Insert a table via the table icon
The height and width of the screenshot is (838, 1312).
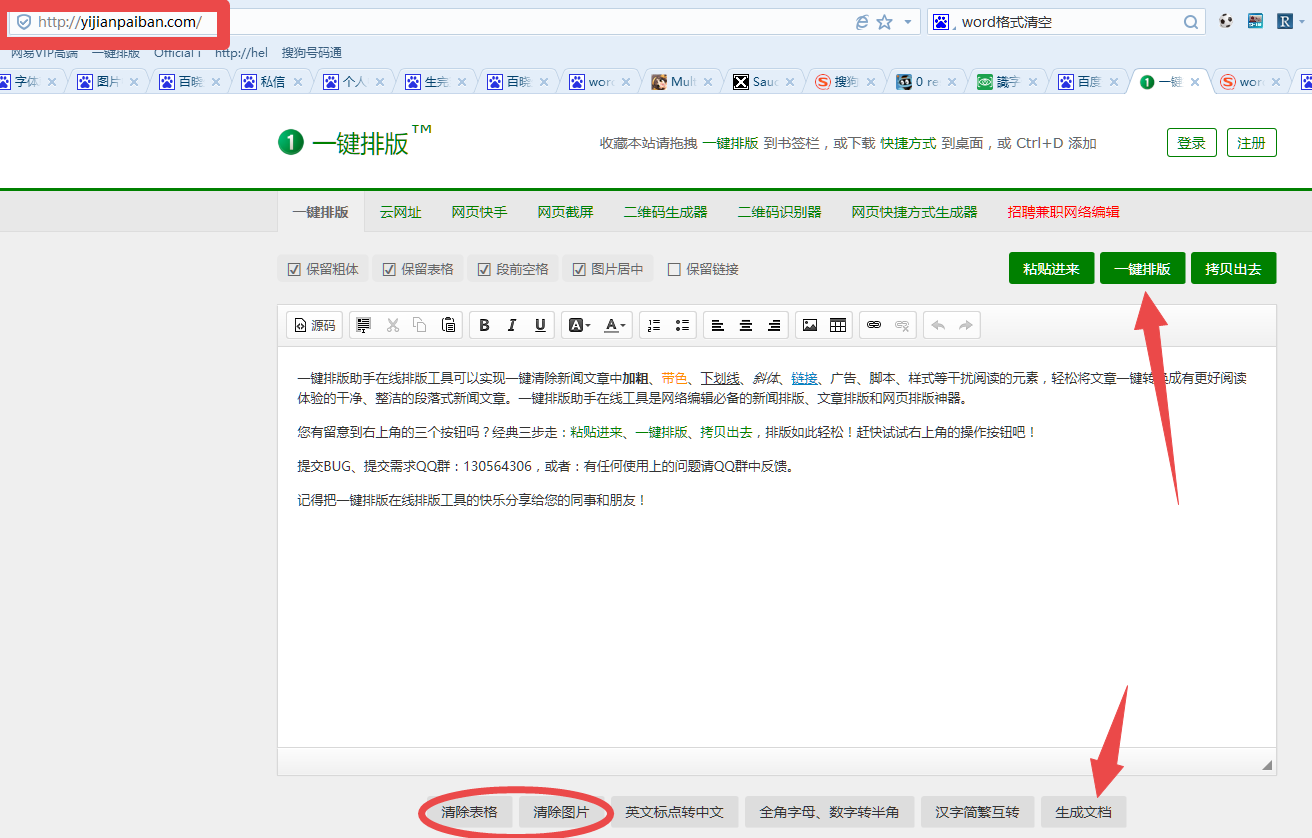point(838,325)
